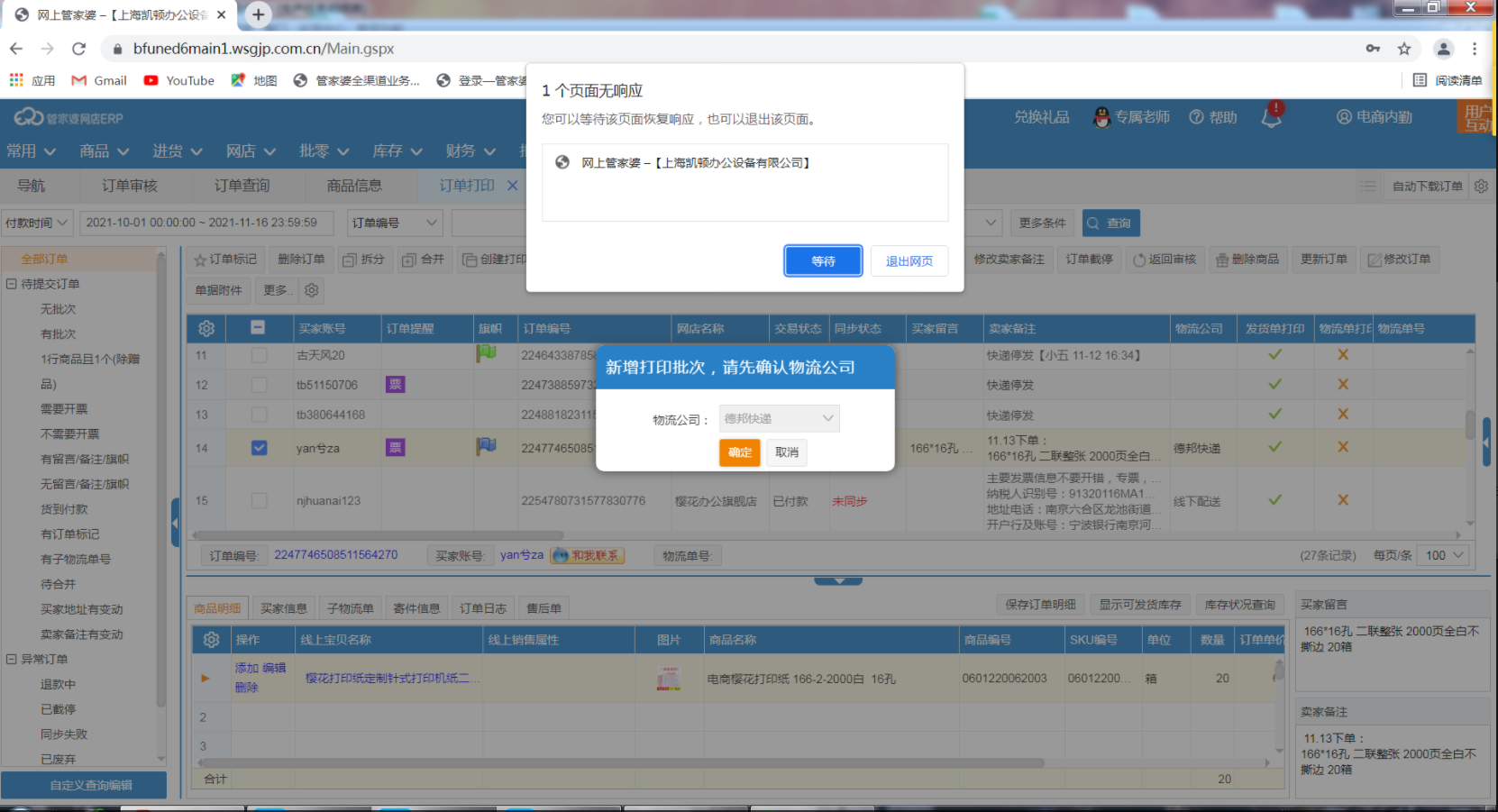Screen dimensions: 1498x812
Task: Uncheck the box for order yan兮za
Action: click(x=259, y=448)
